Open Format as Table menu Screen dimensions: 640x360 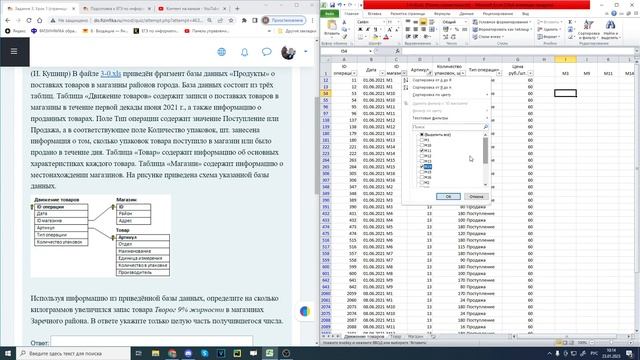[502, 29]
